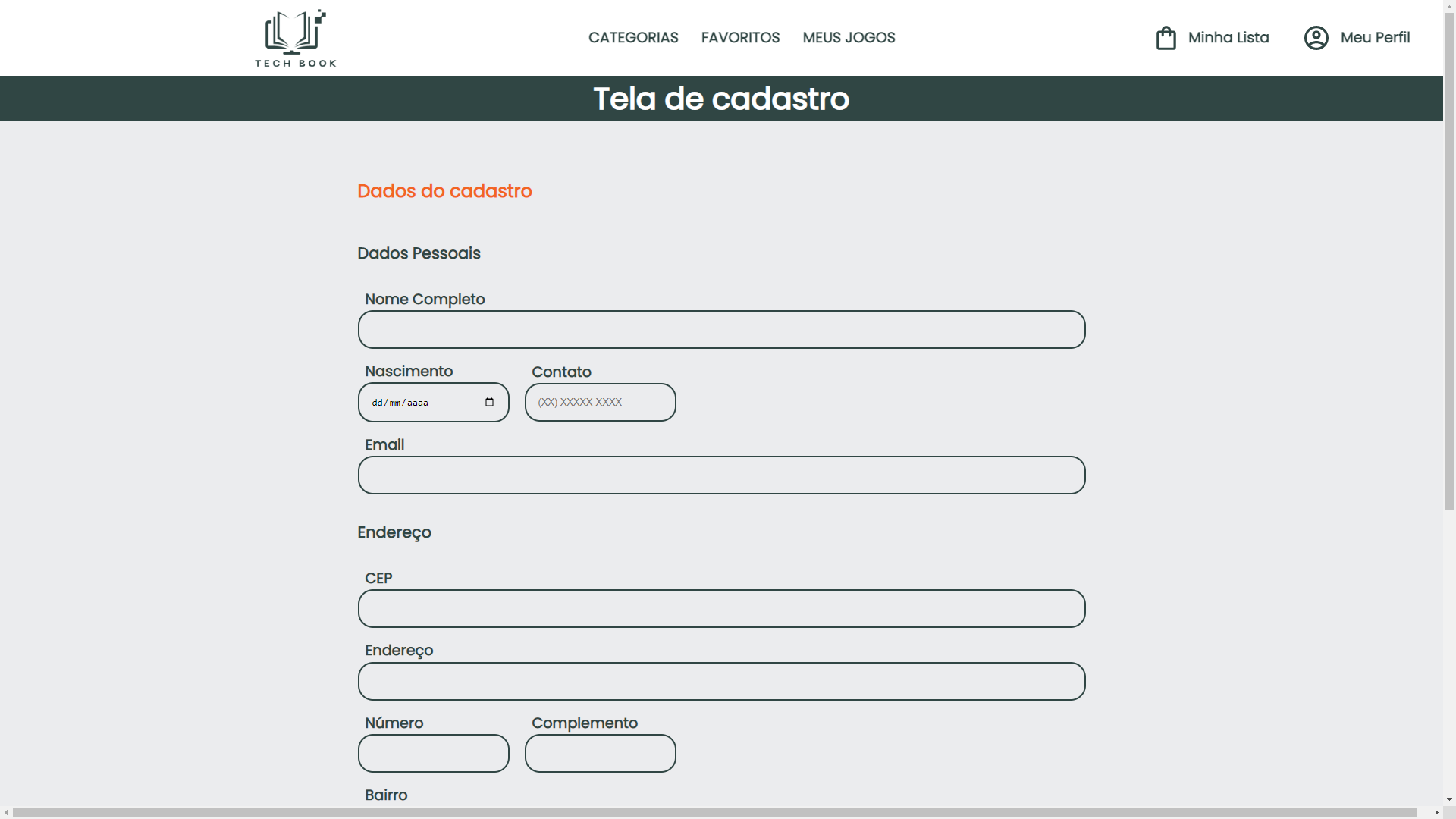Click the Tech Book logo

coord(295,37)
